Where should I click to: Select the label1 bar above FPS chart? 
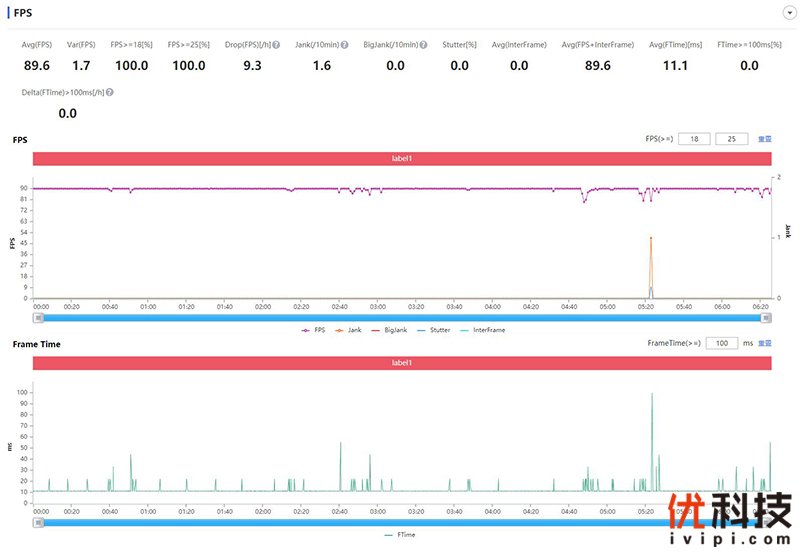click(402, 158)
